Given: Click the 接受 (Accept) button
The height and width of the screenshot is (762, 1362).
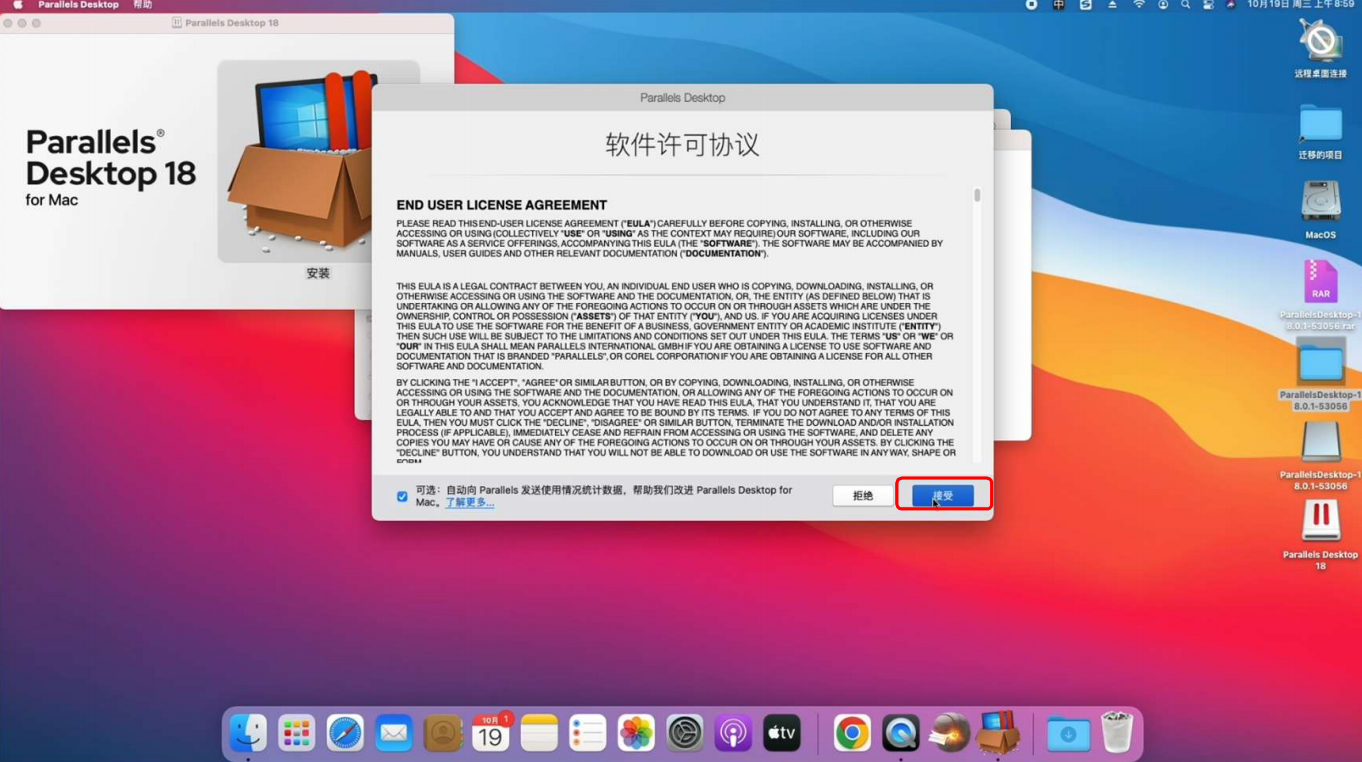Looking at the screenshot, I should click(x=943, y=495).
